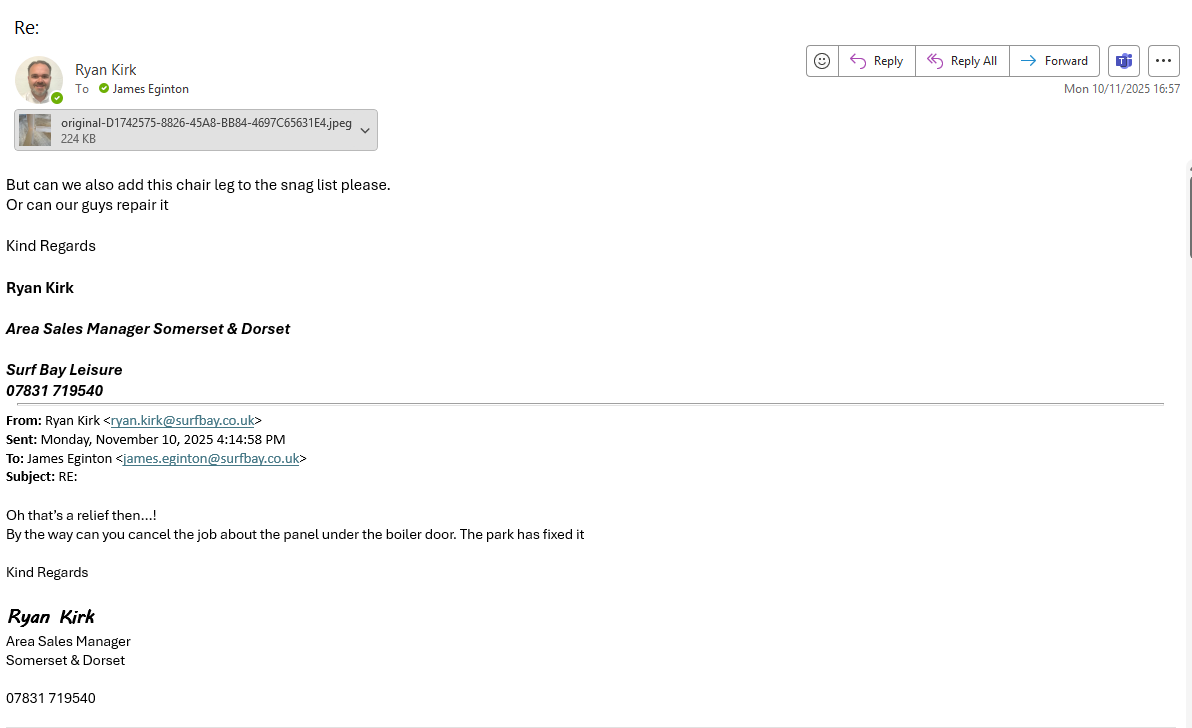Preview the attachment thumbnail image
This screenshot has width=1192, height=728.
pyautogui.click(x=35, y=130)
